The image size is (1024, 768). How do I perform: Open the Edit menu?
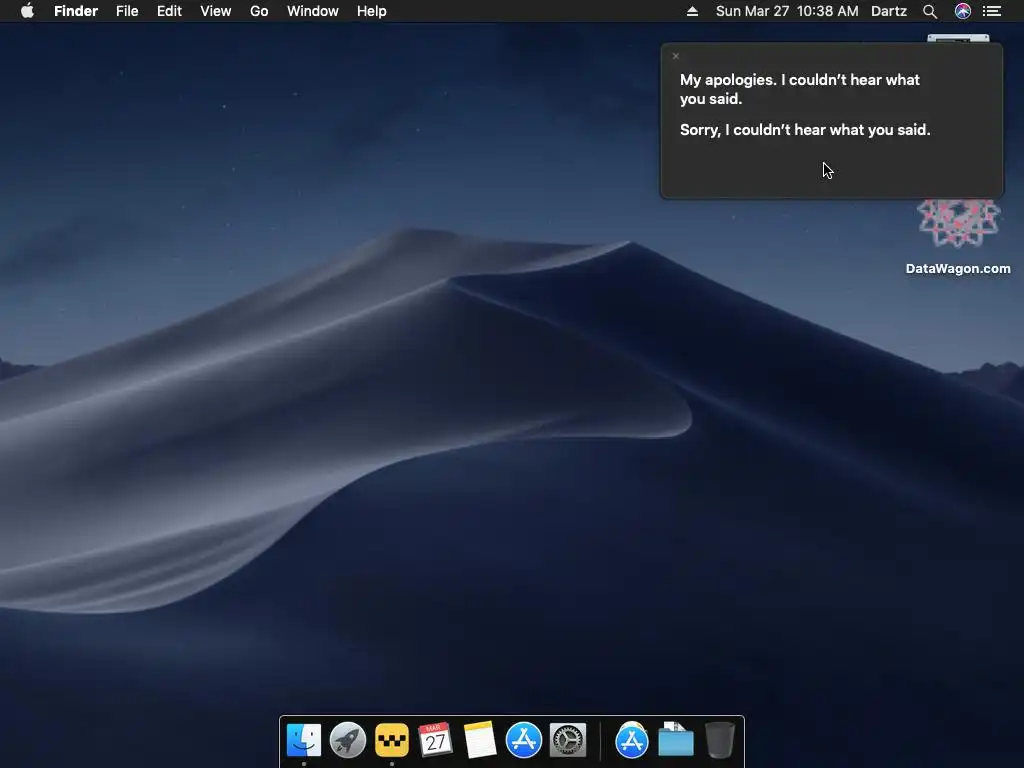click(169, 11)
